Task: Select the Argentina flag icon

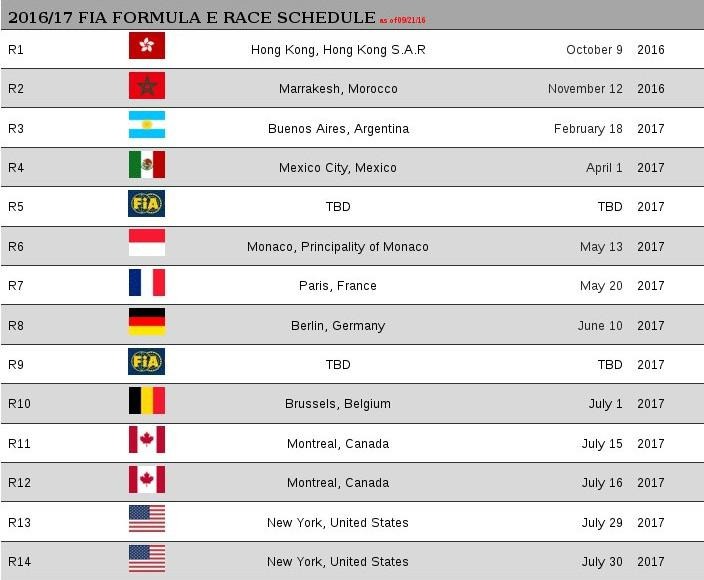Action: pos(147,124)
